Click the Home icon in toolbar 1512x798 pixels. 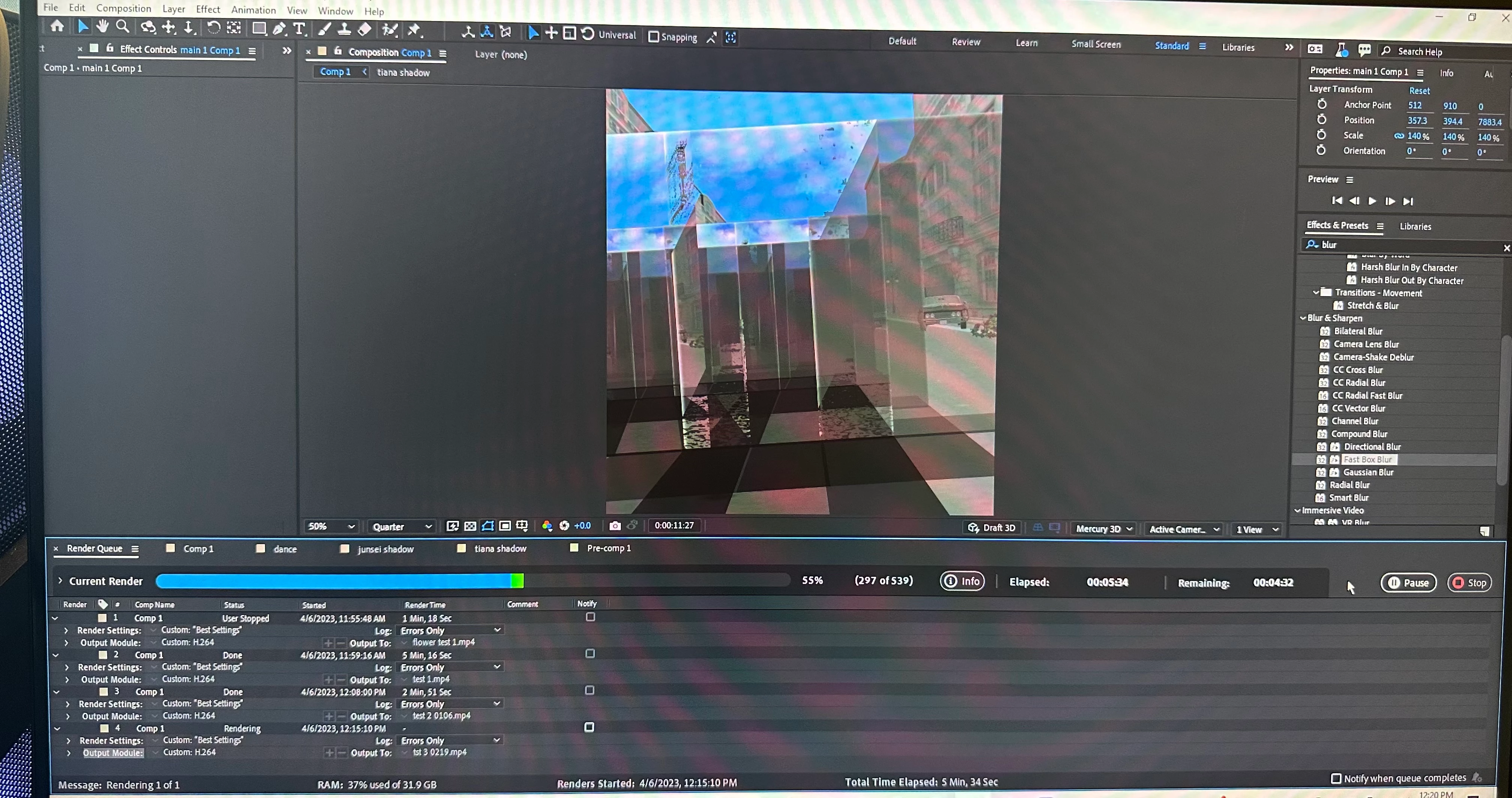point(57,26)
